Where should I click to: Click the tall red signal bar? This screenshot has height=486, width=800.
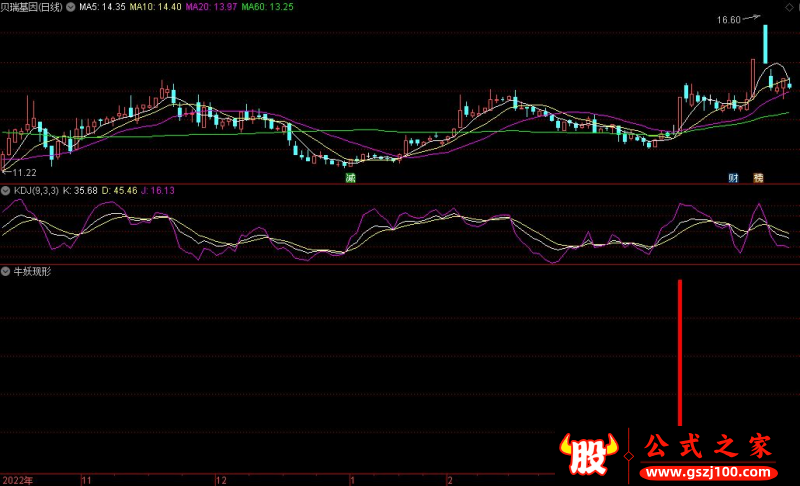[680, 352]
